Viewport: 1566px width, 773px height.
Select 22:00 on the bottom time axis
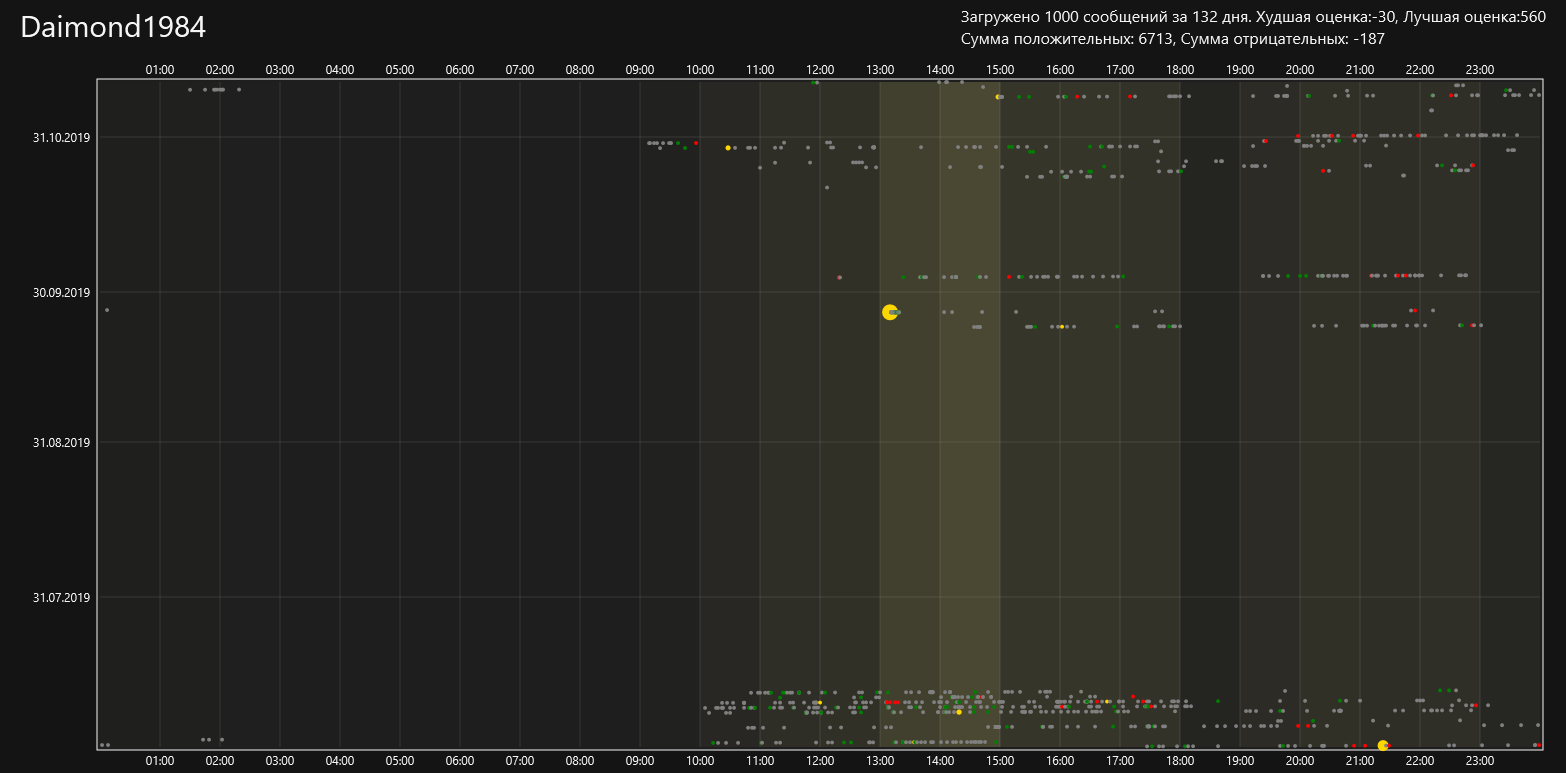(1420, 761)
